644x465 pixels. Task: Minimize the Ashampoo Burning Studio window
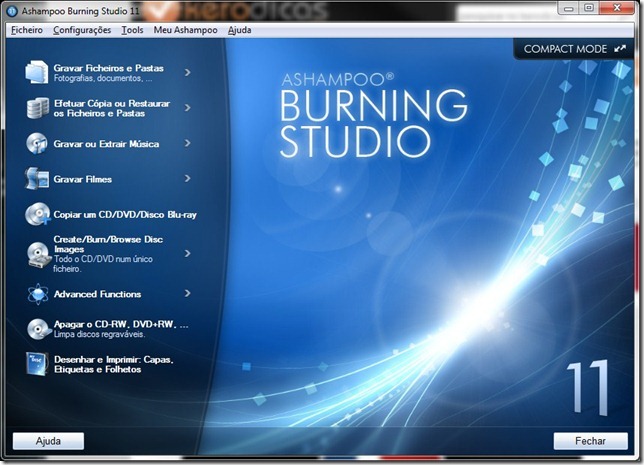click(568, 8)
